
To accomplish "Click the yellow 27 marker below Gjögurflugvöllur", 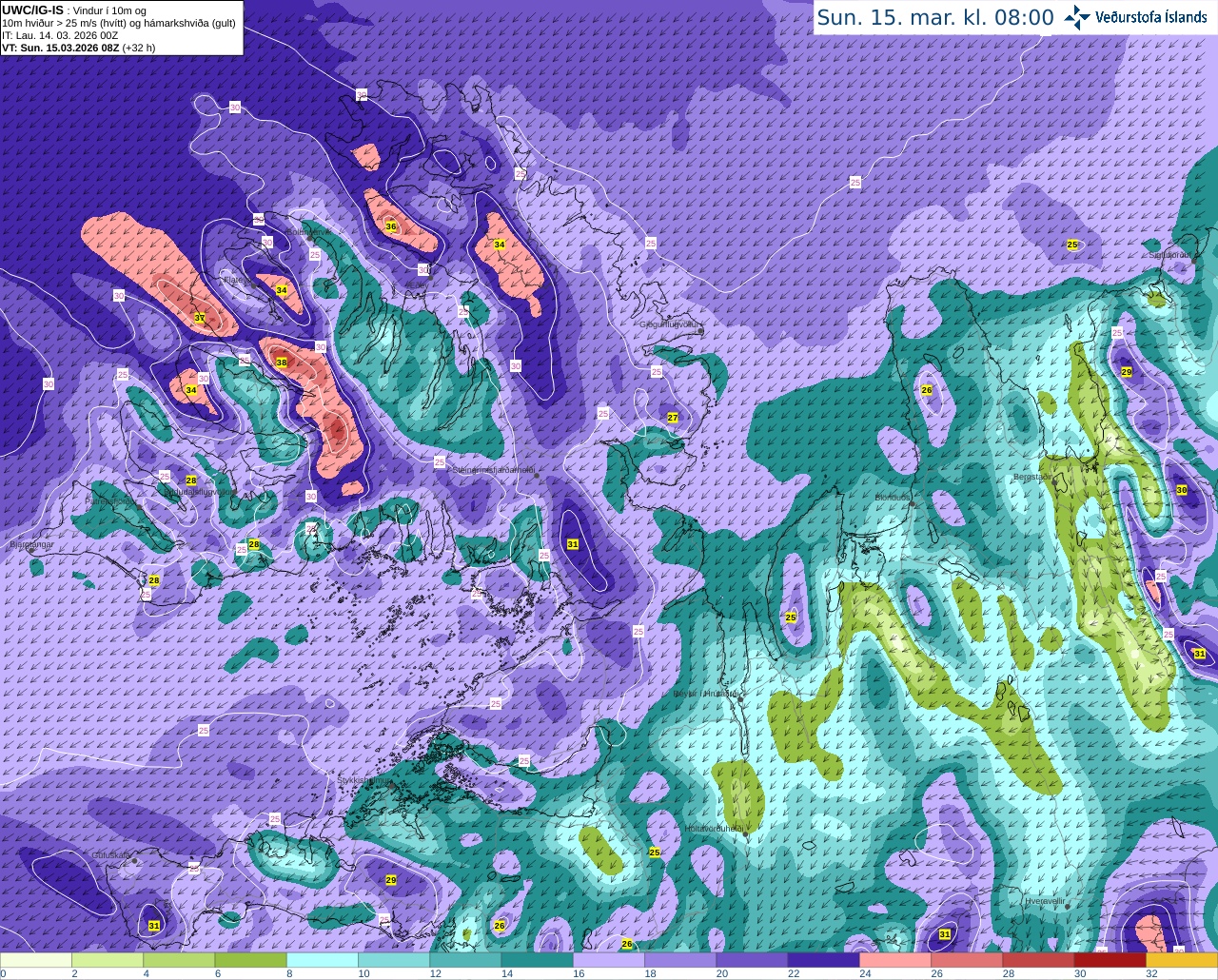I will (x=673, y=418).
